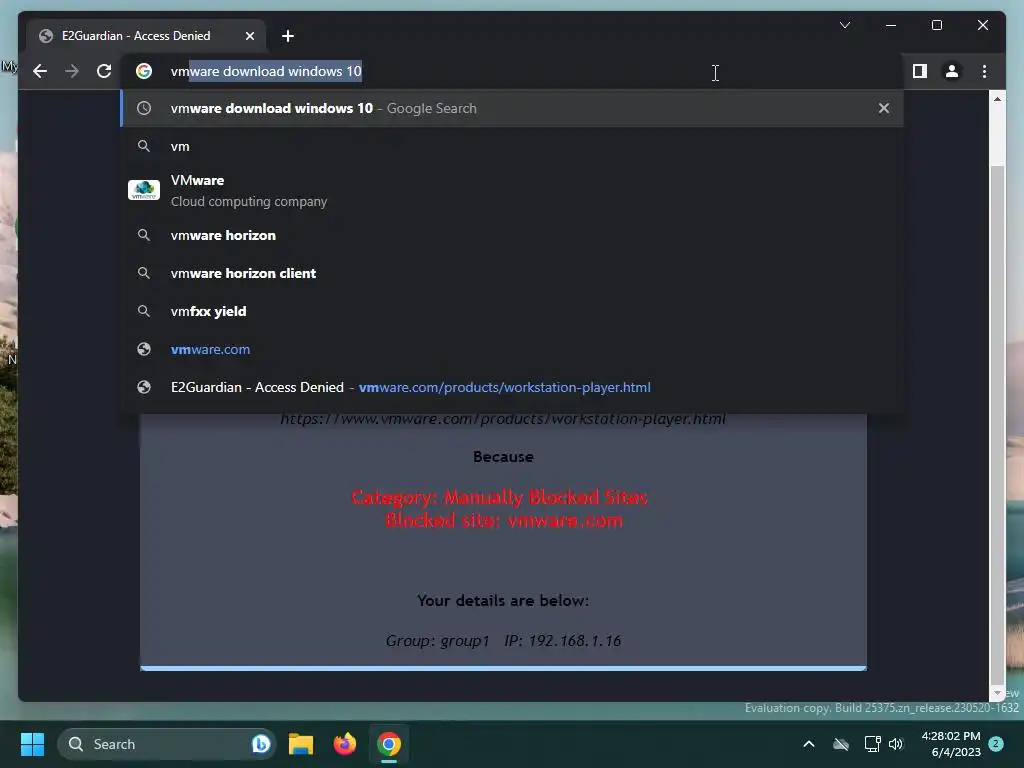
Task: Open File Explorer from the taskbar
Action: 301,744
